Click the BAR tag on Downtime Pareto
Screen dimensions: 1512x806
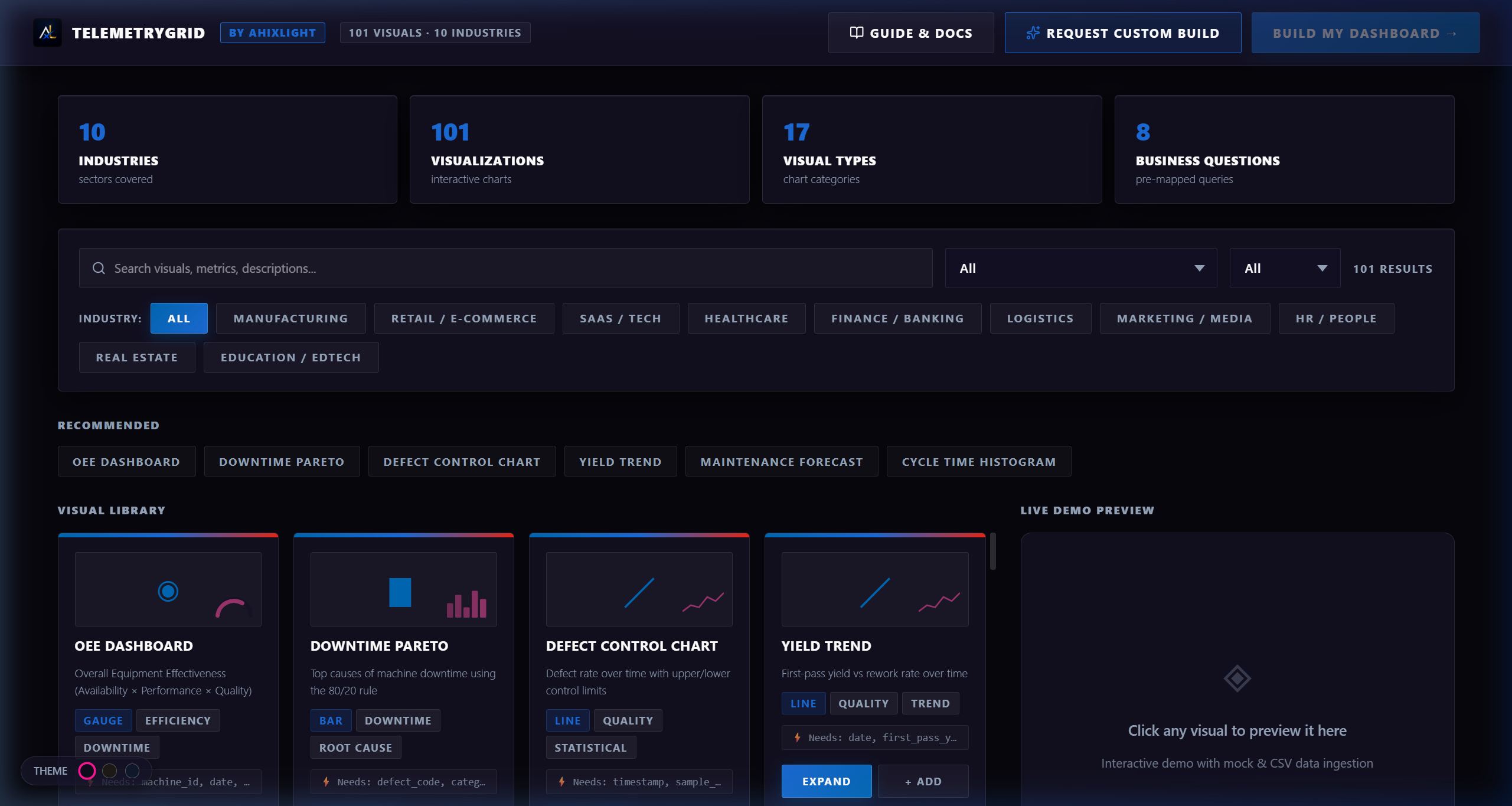[x=331, y=720]
